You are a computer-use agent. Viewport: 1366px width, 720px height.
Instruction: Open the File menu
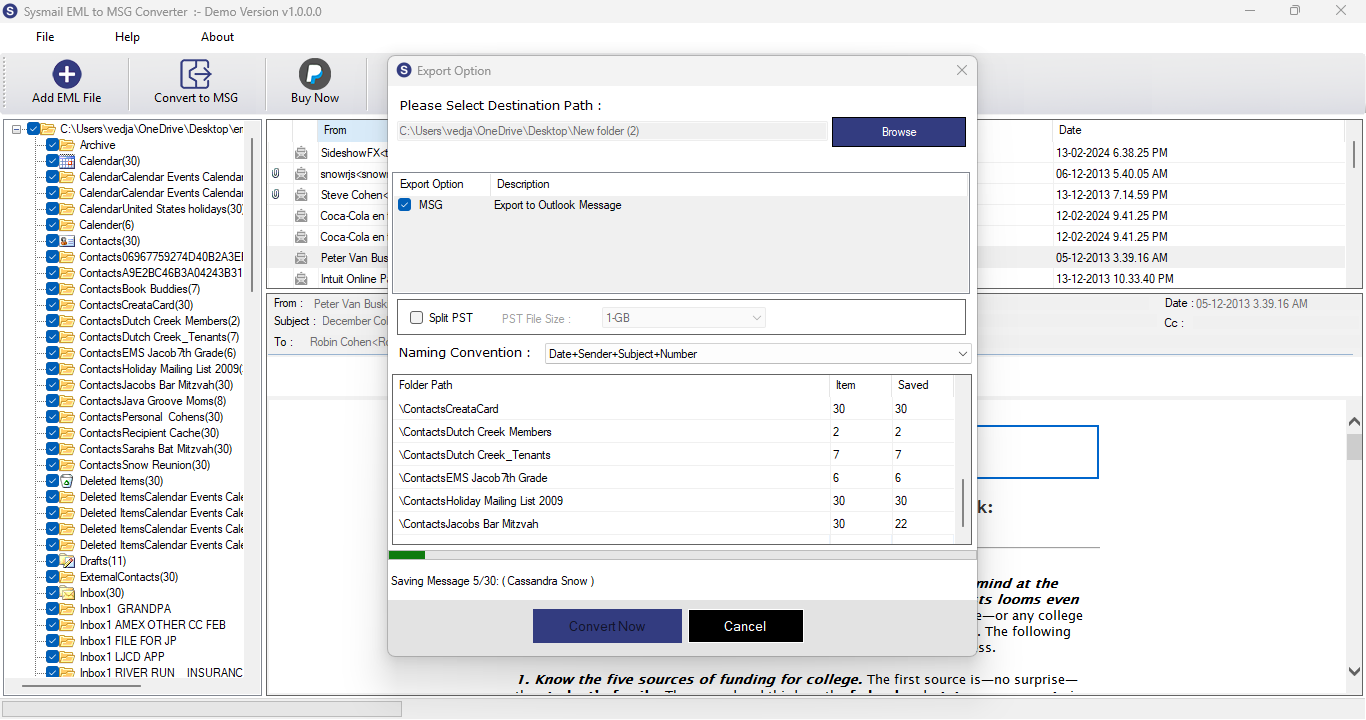45,37
